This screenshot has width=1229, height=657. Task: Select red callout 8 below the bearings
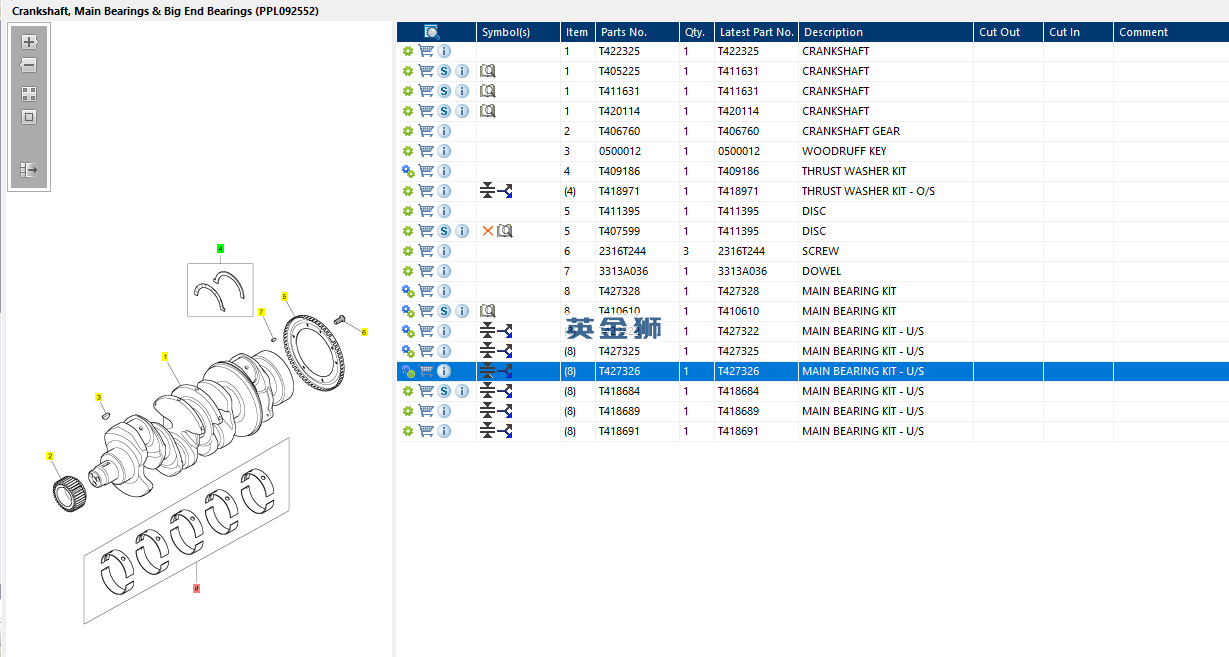tap(196, 589)
